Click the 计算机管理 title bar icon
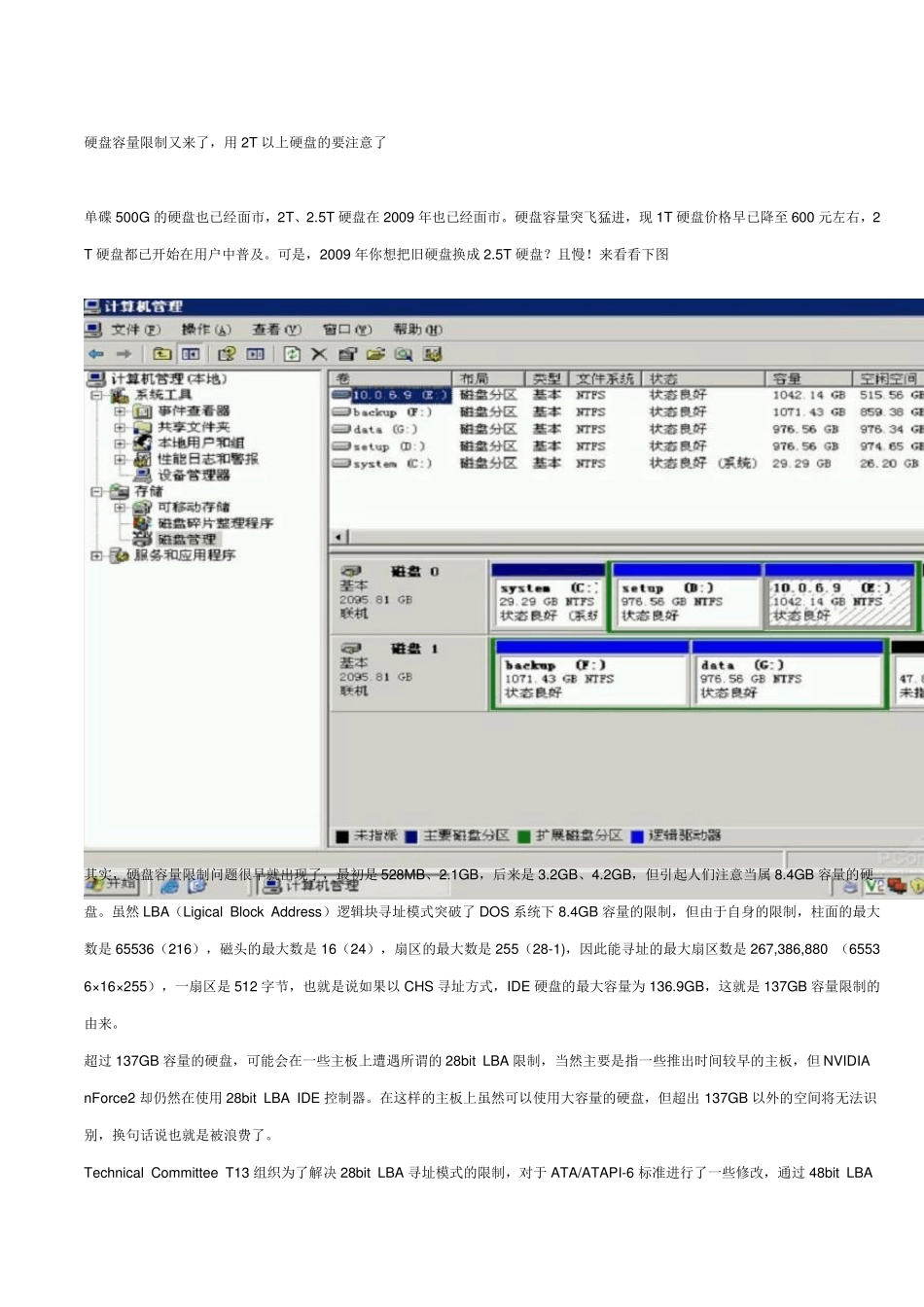Viewport: 924px width, 1307px height. [92, 306]
